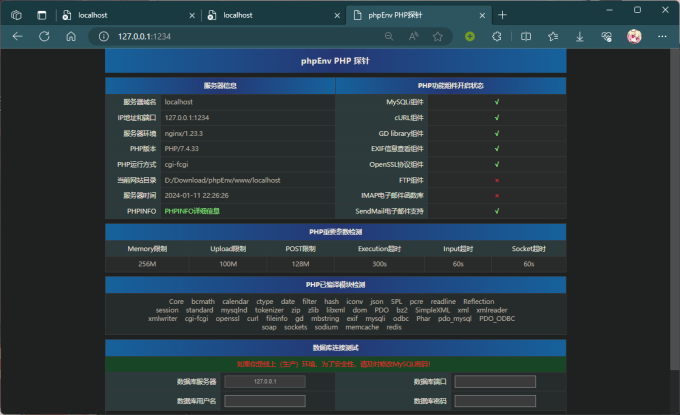Close the phpEnv PHP tab
Image resolution: width=680 pixels, height=415 pixels.
[x=482, y=16]
